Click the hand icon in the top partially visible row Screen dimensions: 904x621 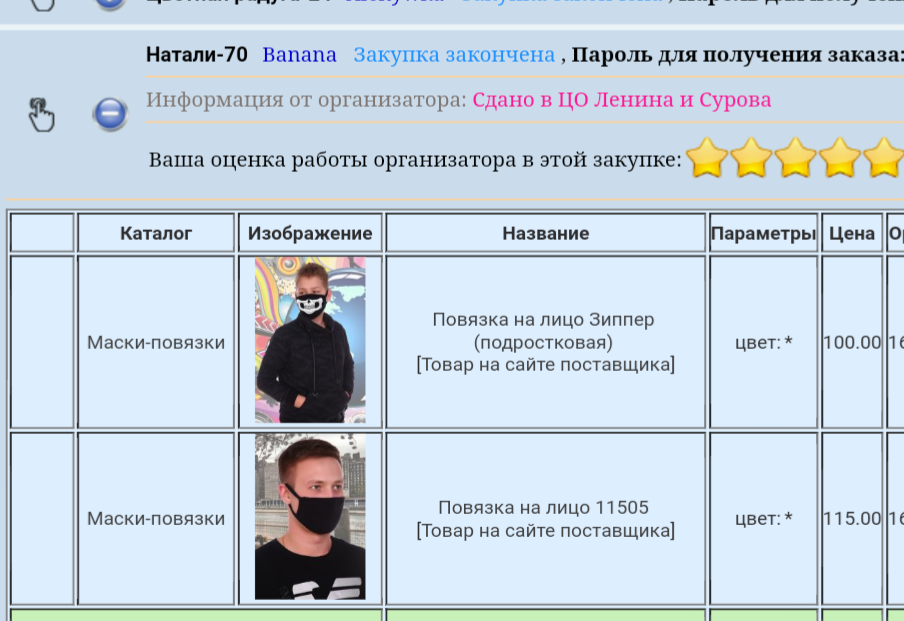click(41, 5)
